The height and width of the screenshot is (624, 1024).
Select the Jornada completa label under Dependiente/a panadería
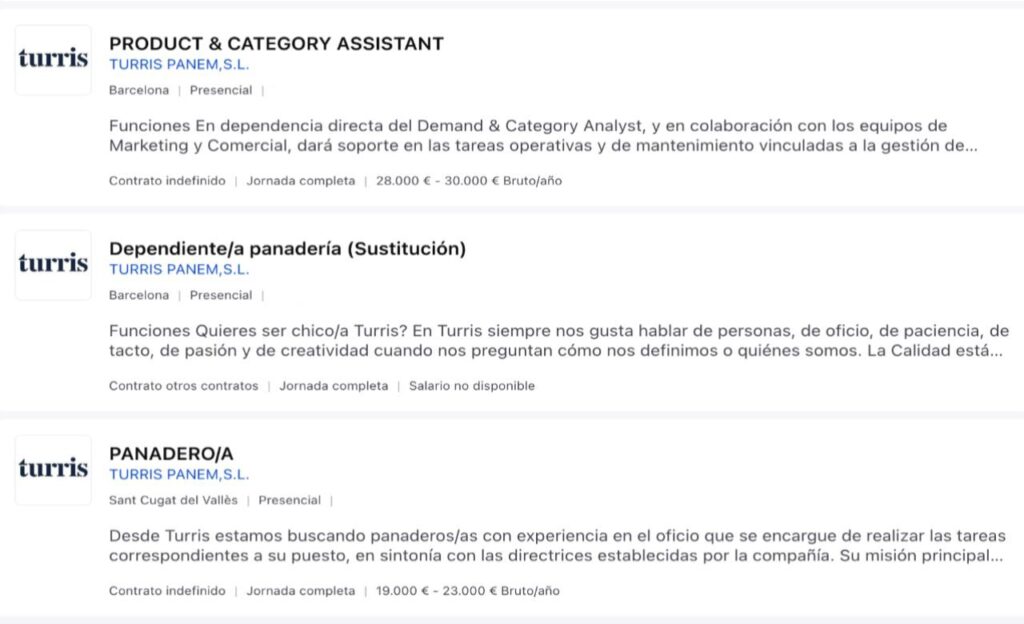click(332, 385)
